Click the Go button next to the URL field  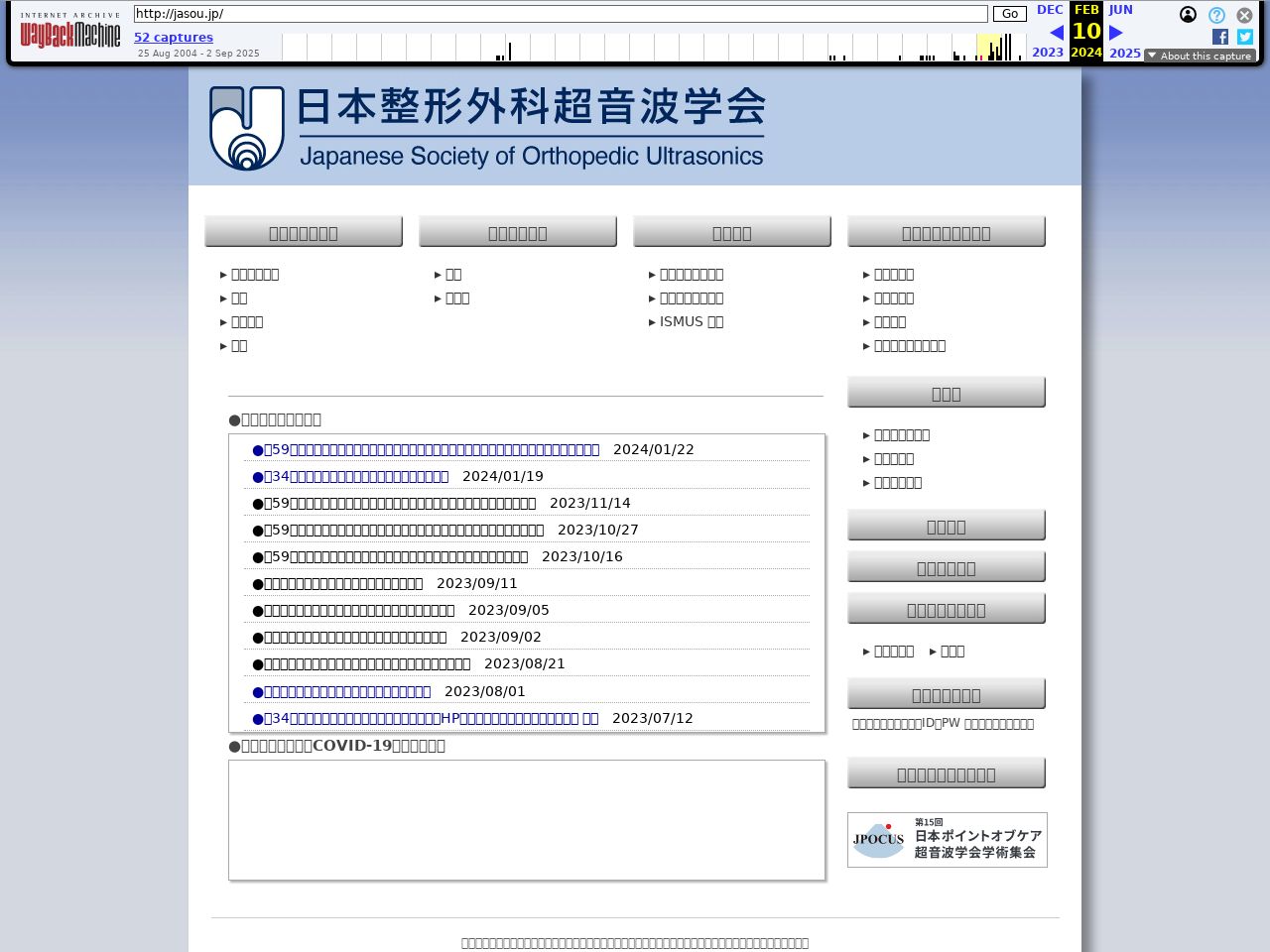pos(1009,14)
